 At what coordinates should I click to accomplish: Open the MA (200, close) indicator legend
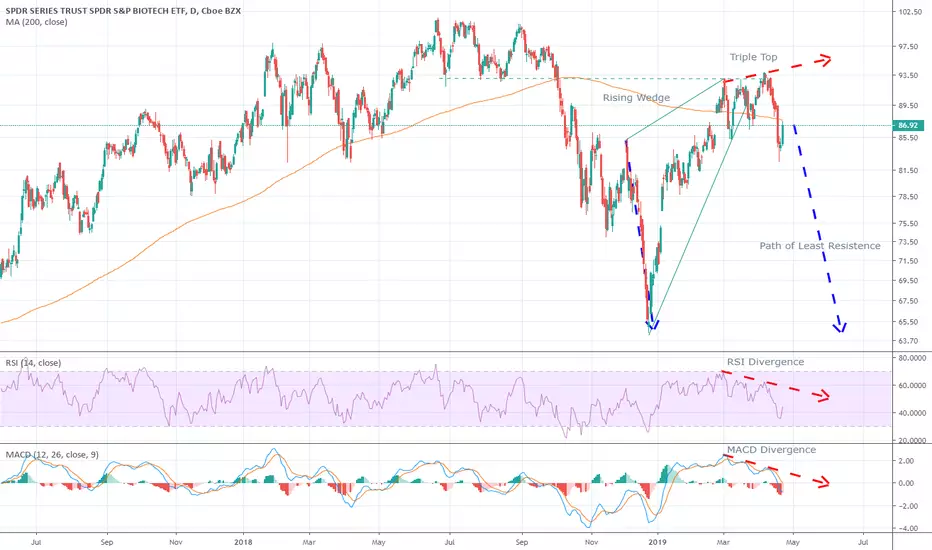point(36,22)
